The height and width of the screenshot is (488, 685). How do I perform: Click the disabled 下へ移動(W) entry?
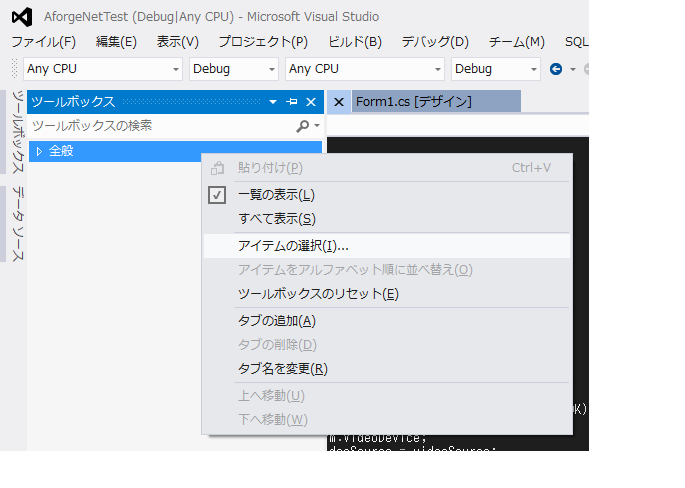(387, 419)
